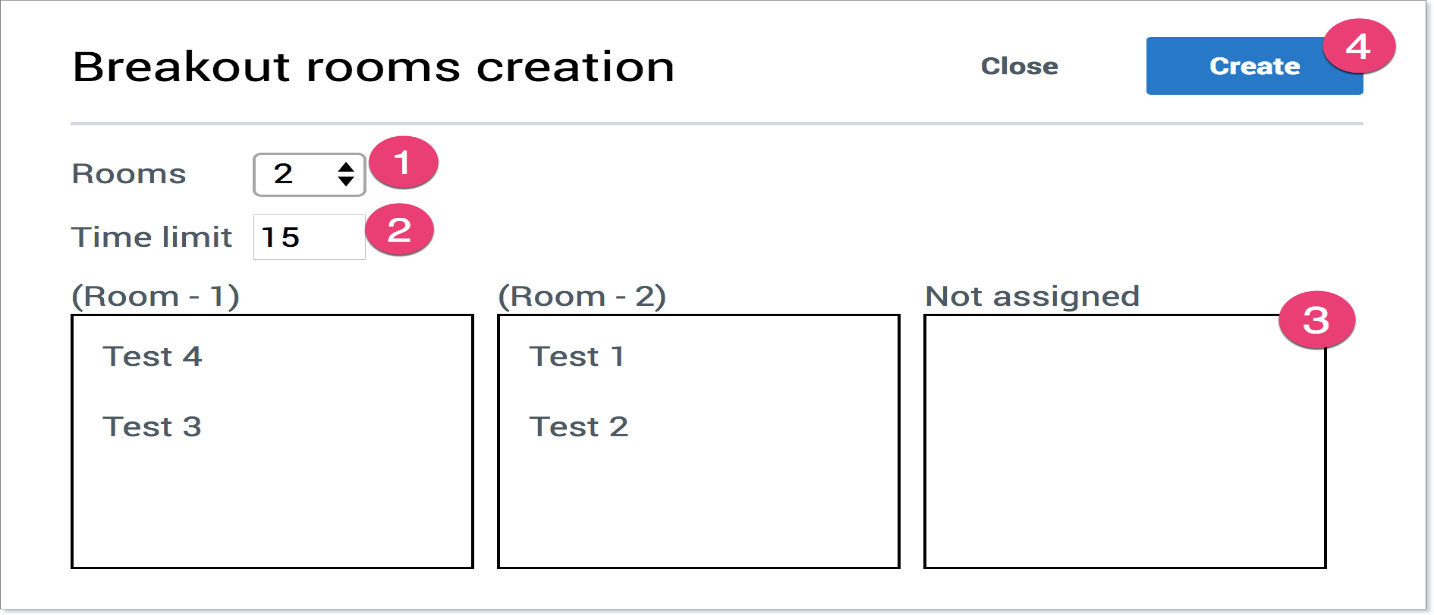The height and width of the screenshot is (615, 1434).
Task: Click the Room - 2 list box
Action: pyautogui.click(x=698, y=490)
